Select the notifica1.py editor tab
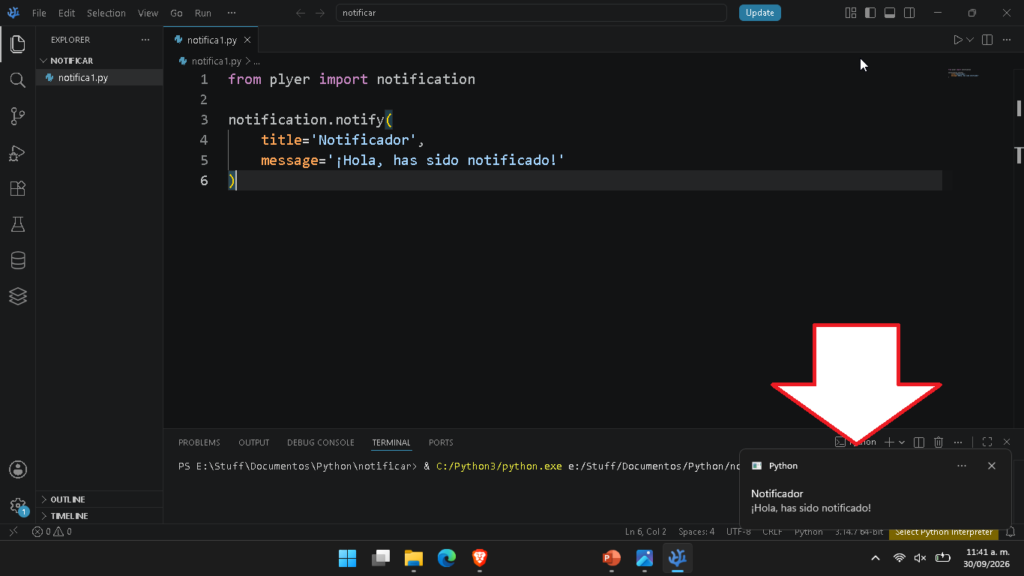The height and width of the screenshot is (576, 1024). (x=211, y=40)
